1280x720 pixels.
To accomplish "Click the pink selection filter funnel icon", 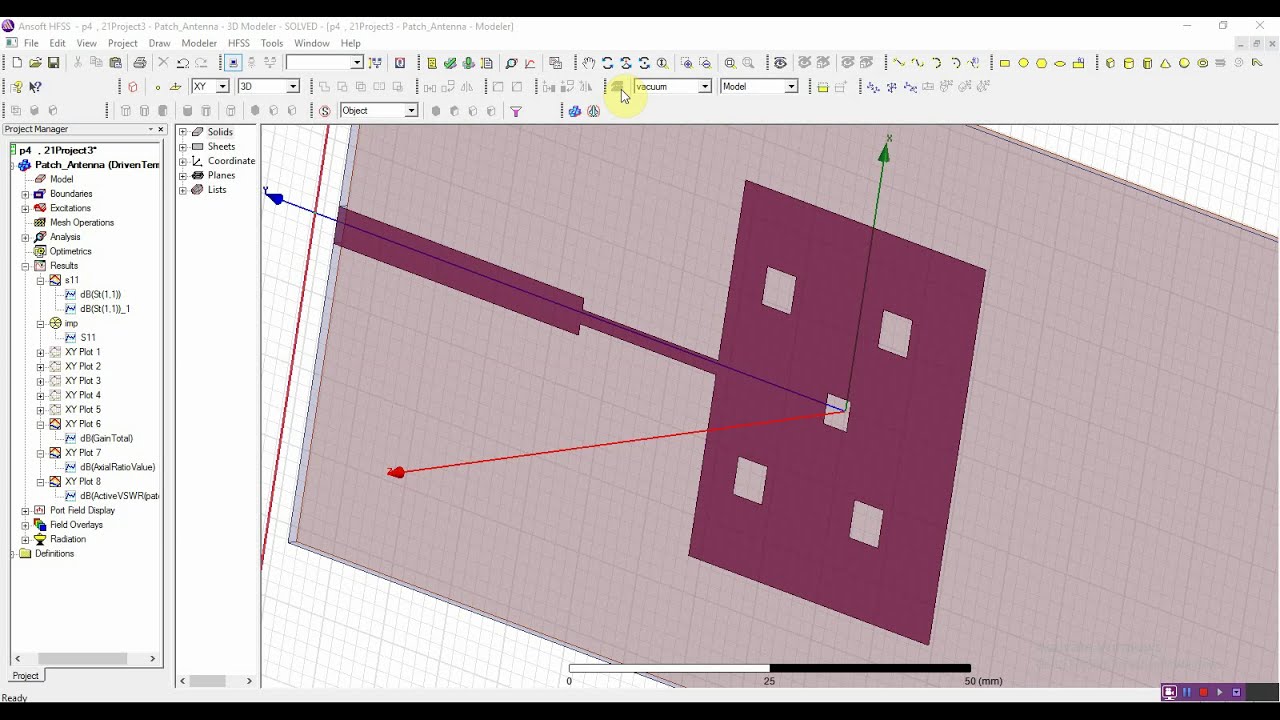I will (516, 111).
